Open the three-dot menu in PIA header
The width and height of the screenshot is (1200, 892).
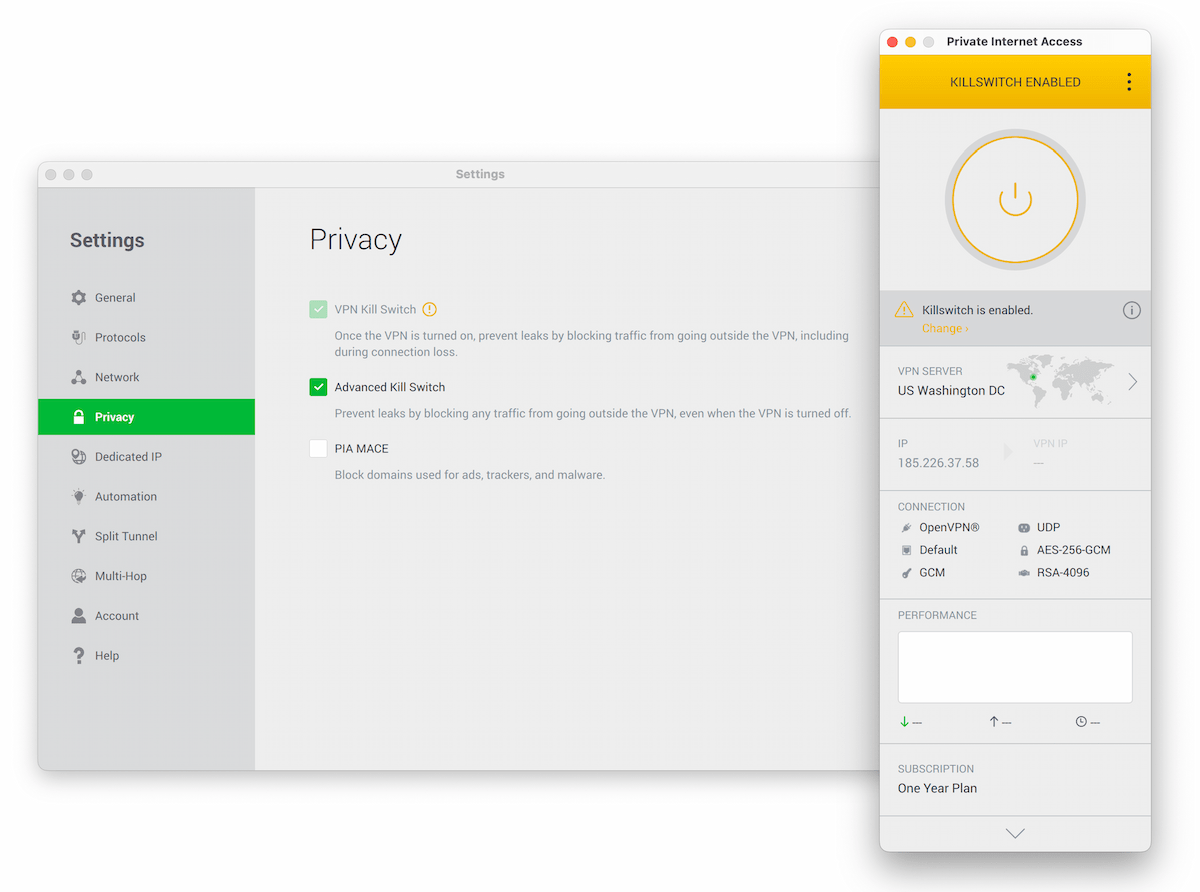pyautogui.click(x=1129, y=82)
